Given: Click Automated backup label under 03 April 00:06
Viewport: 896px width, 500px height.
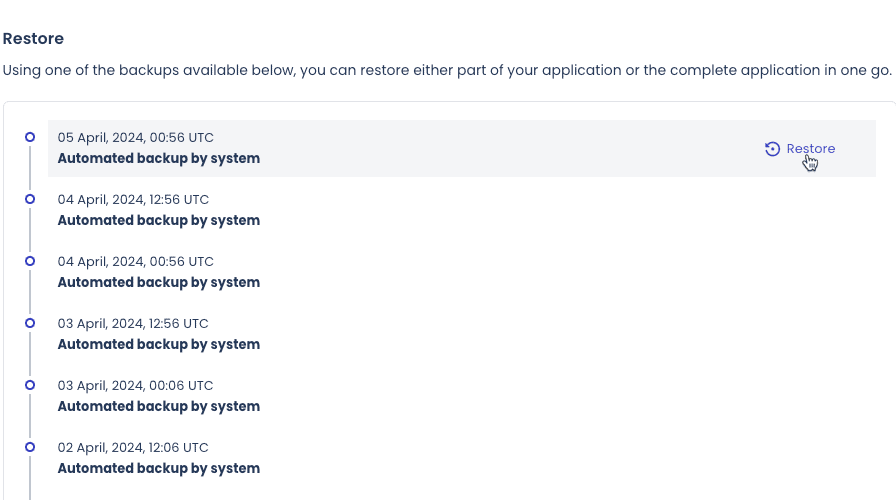Looking at the screenshot, I should tap(159, 406).
